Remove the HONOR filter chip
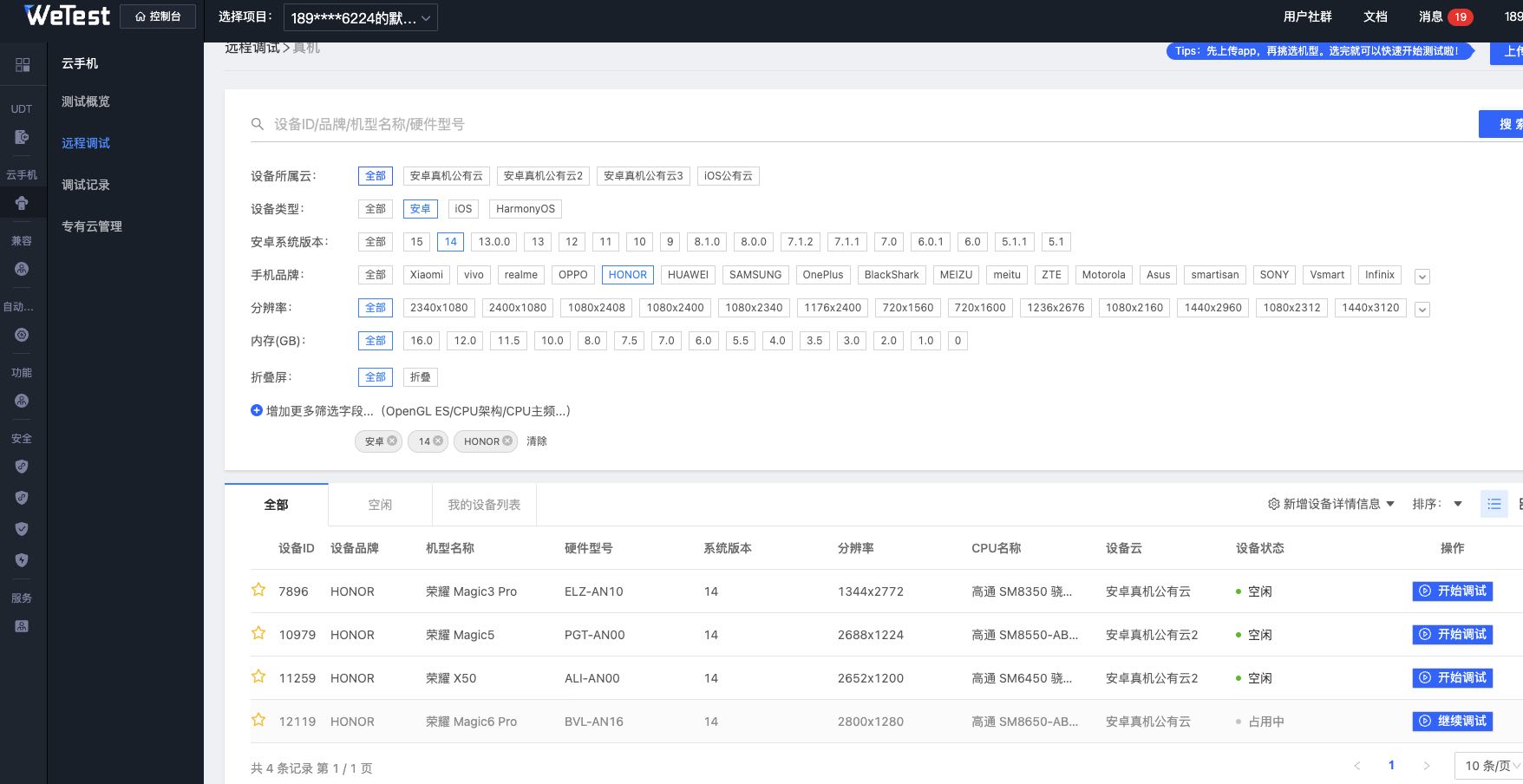 point(507,441)
